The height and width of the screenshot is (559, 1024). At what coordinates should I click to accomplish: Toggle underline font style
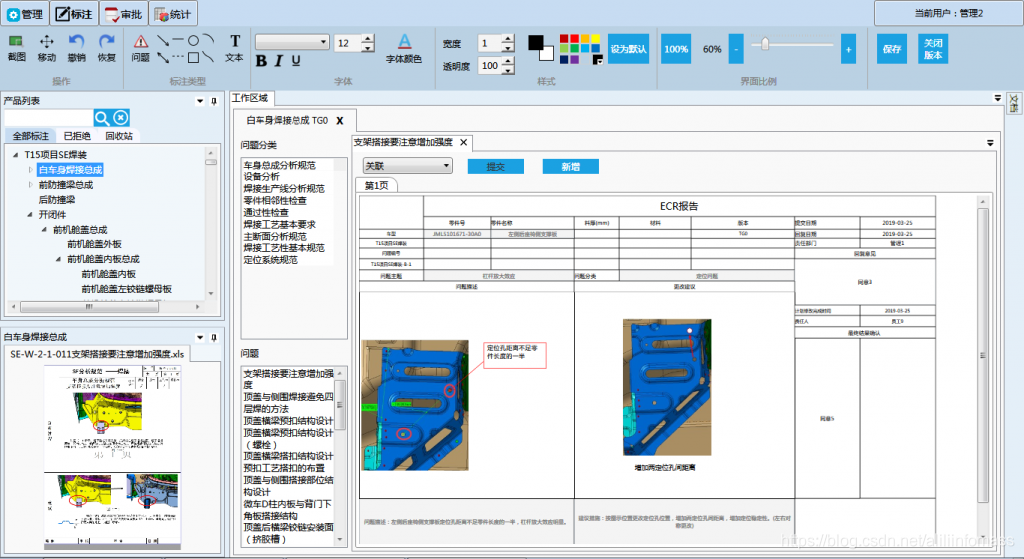click(296, 61)
